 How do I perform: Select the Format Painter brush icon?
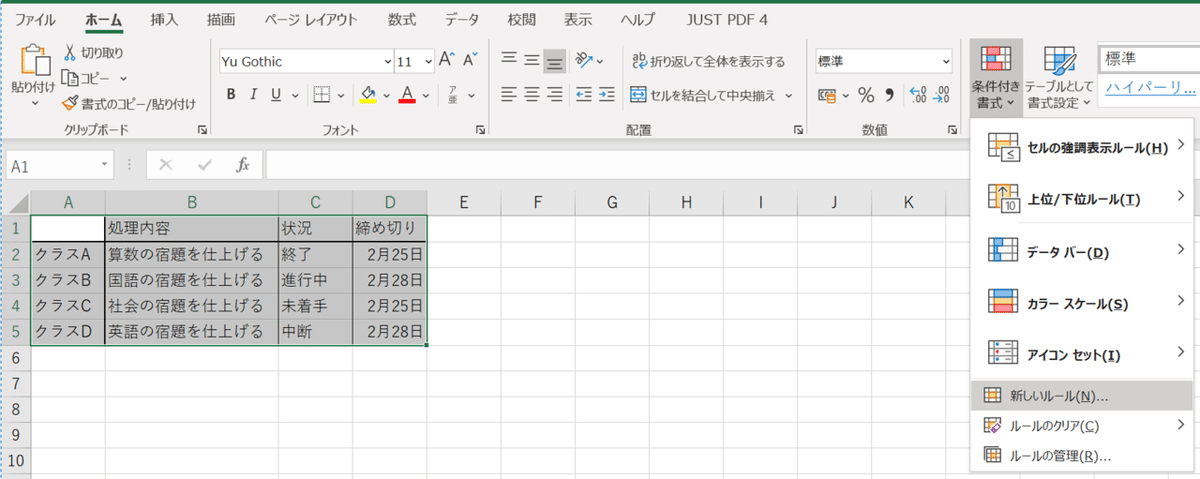[70, 103]
